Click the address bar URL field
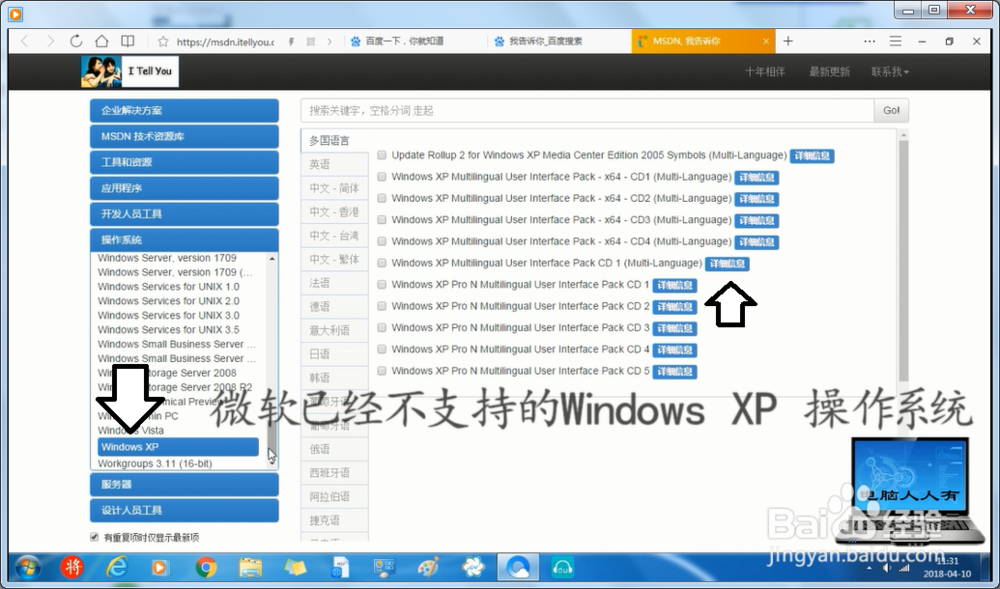 (x=225, y=41)
